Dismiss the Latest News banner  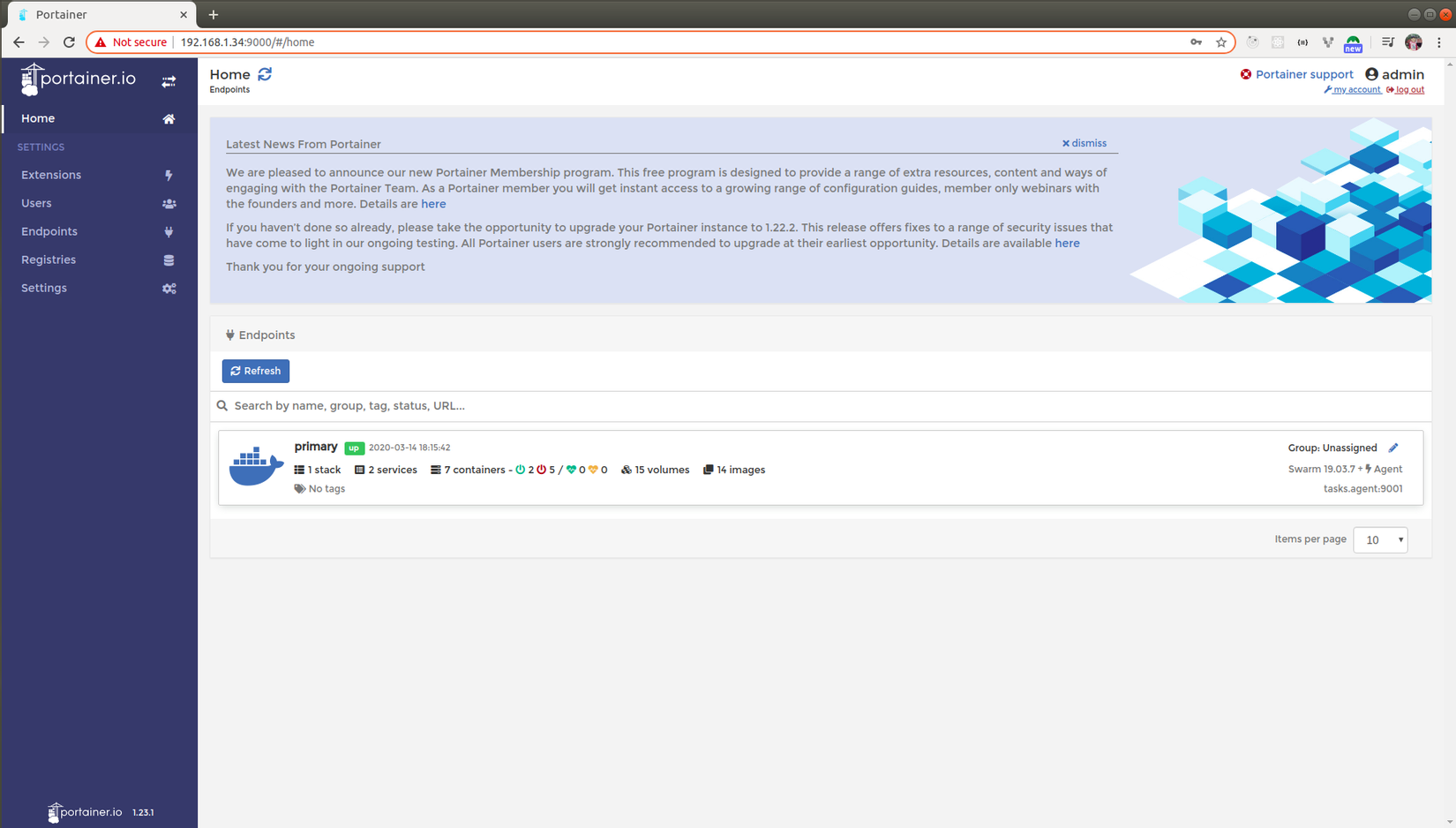point(1084,143)
